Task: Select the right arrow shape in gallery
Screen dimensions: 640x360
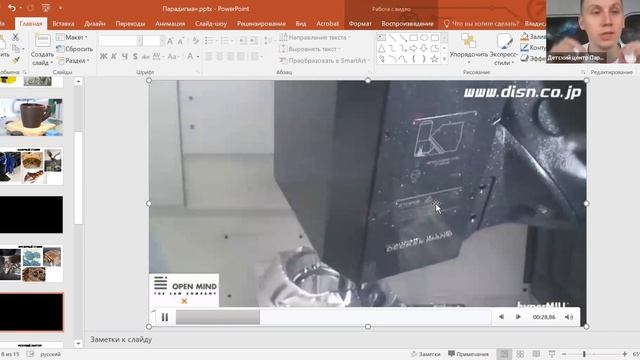Action: point(413,49)
